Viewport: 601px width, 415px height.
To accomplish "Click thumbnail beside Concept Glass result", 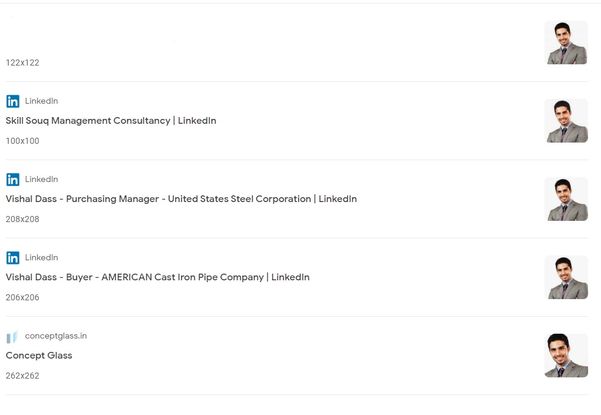I will click(566, 355).
